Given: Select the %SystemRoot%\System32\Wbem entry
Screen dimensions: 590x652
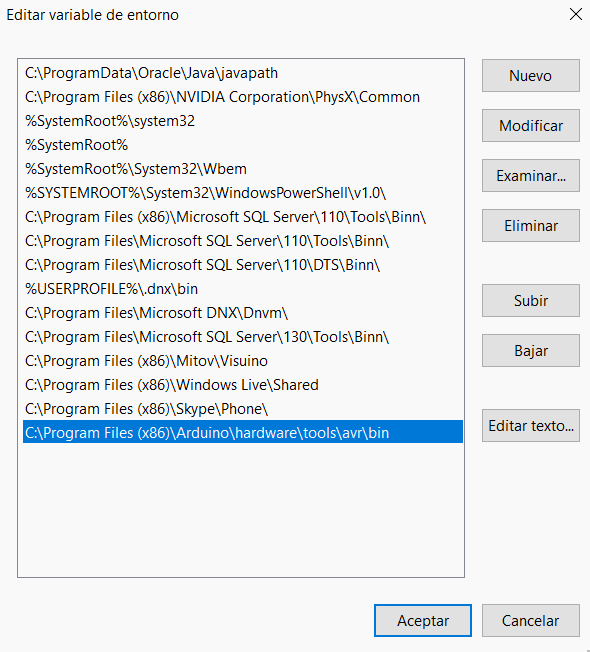Looking at the screenshot, I should pos(243,169).
